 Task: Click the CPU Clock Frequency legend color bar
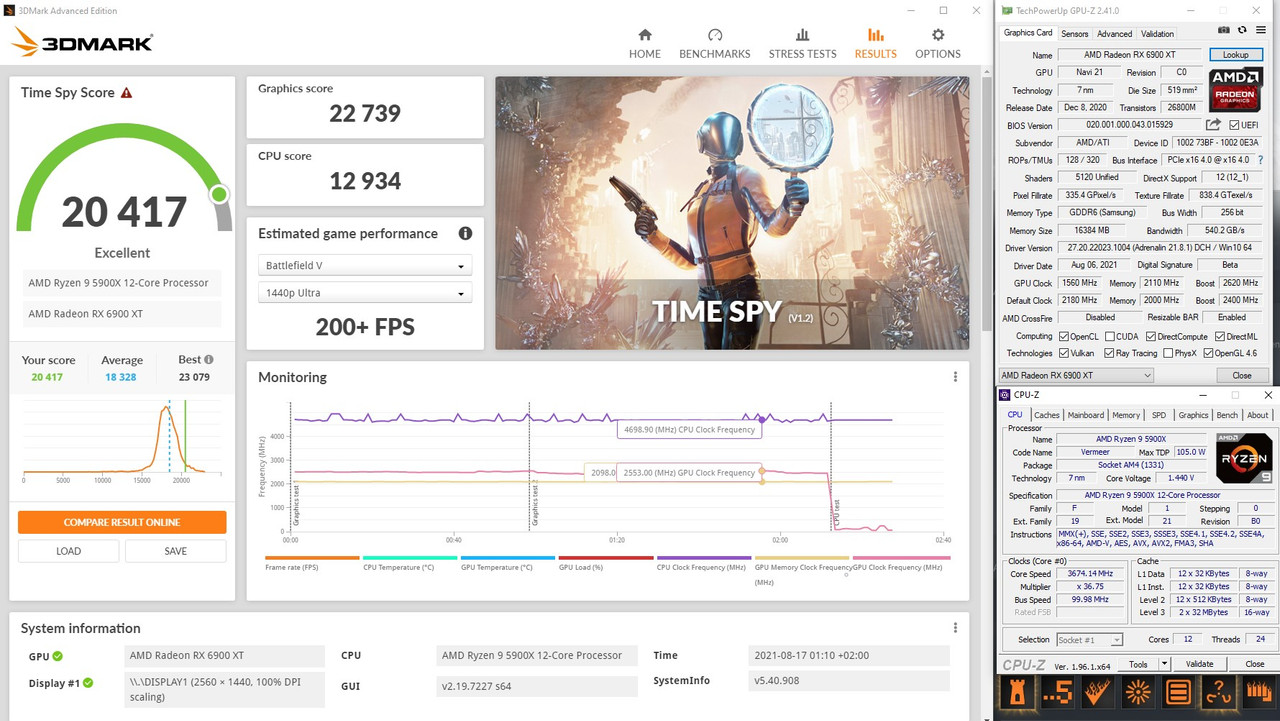tap(704, 558)
